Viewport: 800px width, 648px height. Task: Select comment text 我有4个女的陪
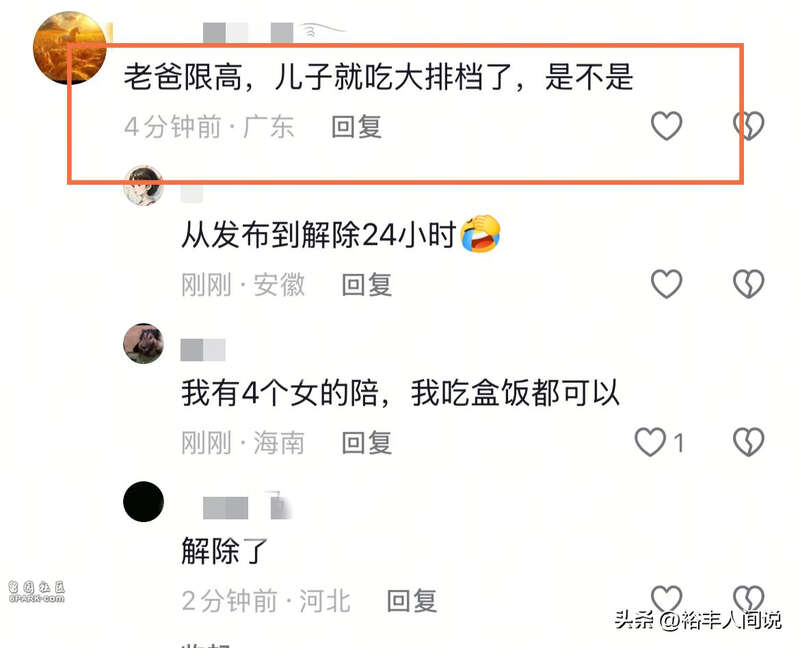279,393
